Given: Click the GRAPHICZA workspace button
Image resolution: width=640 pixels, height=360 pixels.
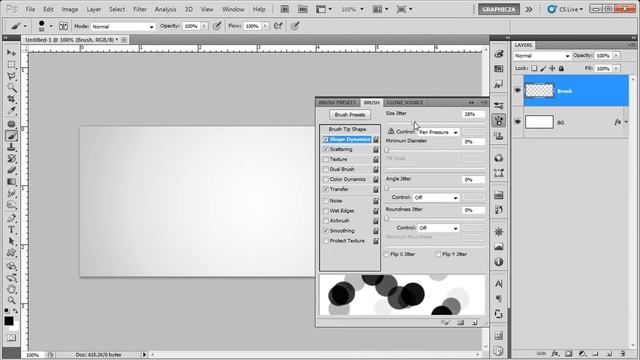Looking at the screenshot, I should coord(499,9).
